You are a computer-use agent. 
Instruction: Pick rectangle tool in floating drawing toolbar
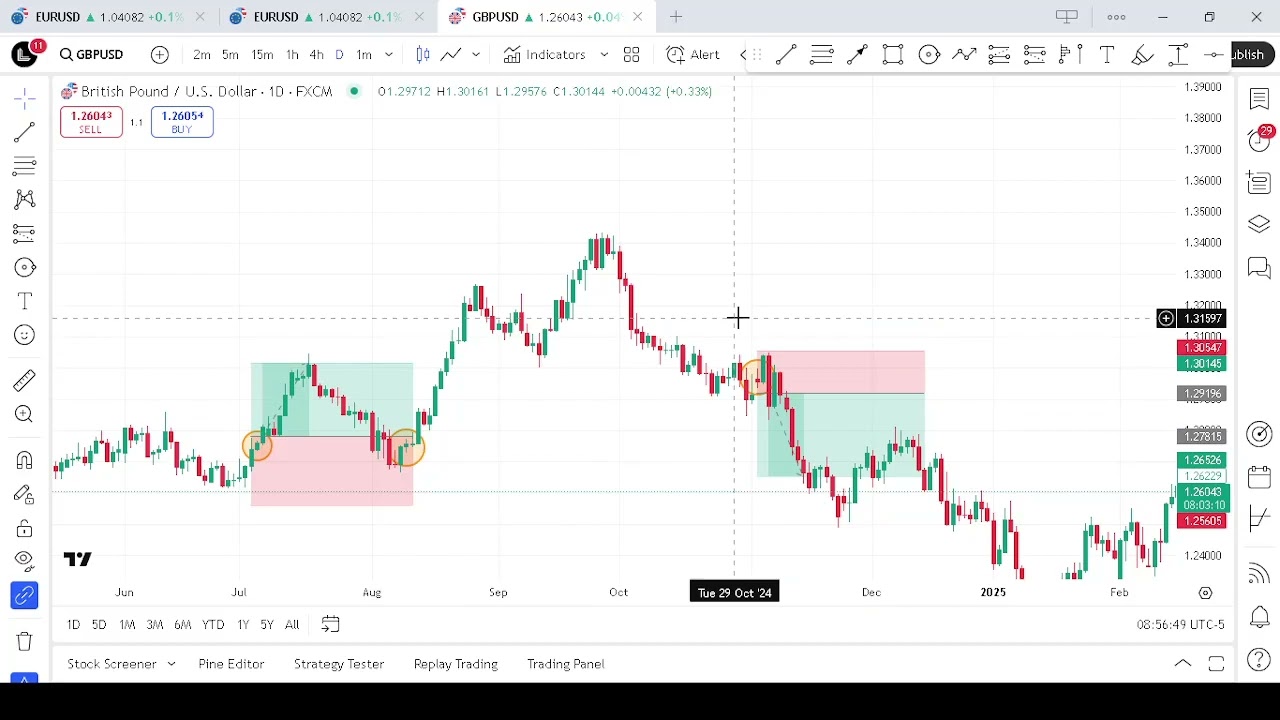893,55
